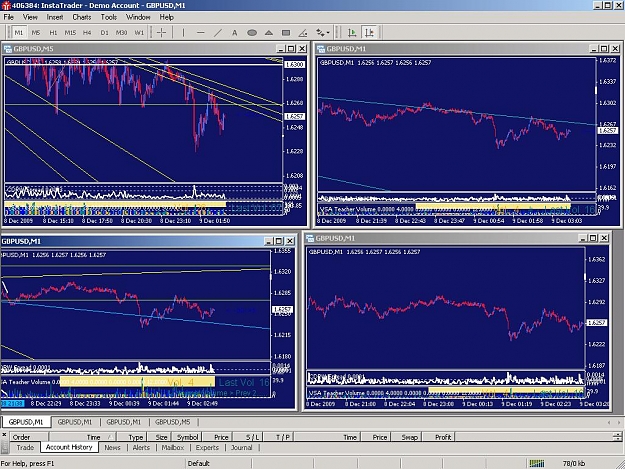Switch timeframe to H1

point(53,33)
